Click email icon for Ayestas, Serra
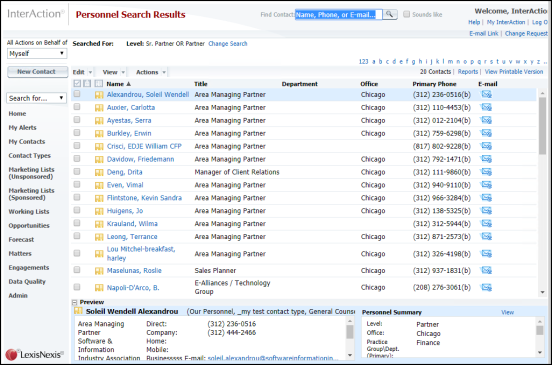Image resolution: width=552 pixels, height=365 pixels. (x=487, y=120)
